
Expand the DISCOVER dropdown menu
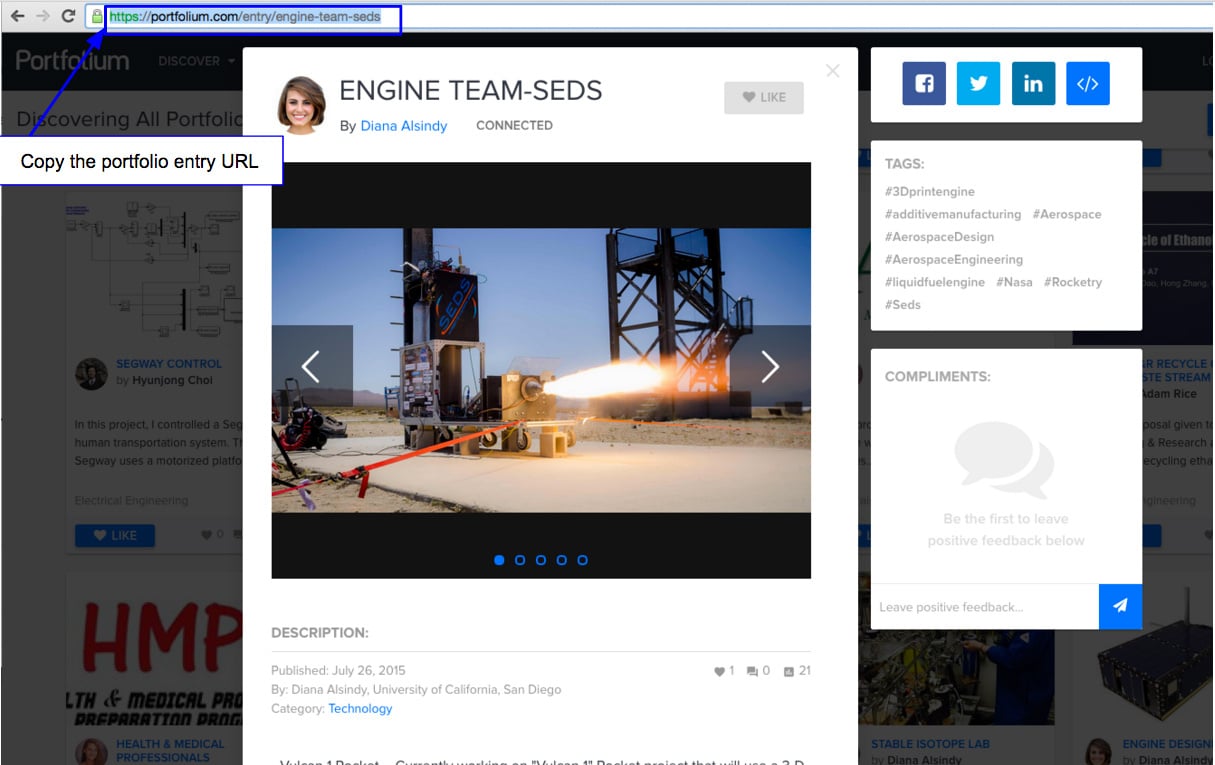tap(197, 61)
